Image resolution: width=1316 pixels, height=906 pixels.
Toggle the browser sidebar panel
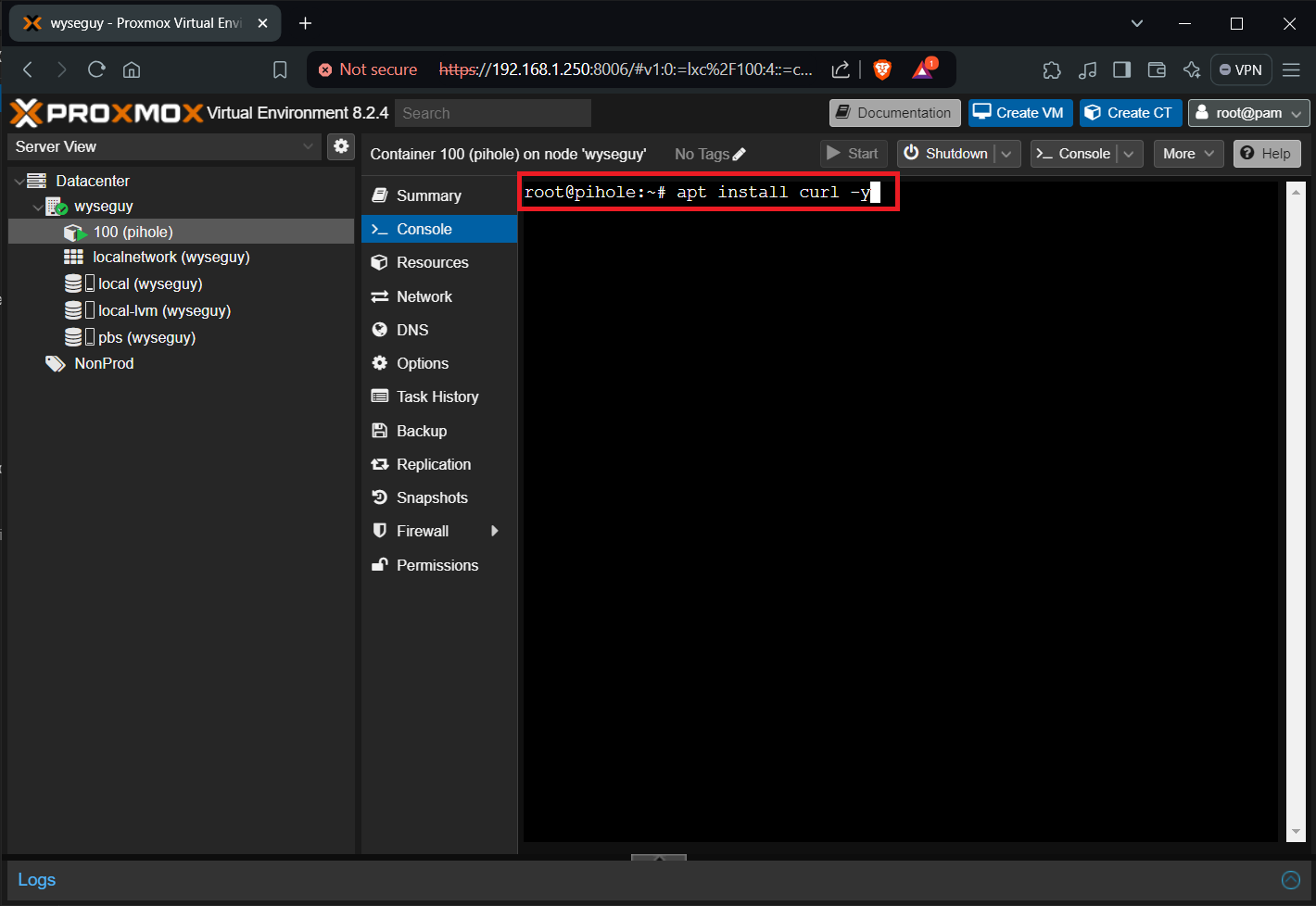coord(1121,69)
